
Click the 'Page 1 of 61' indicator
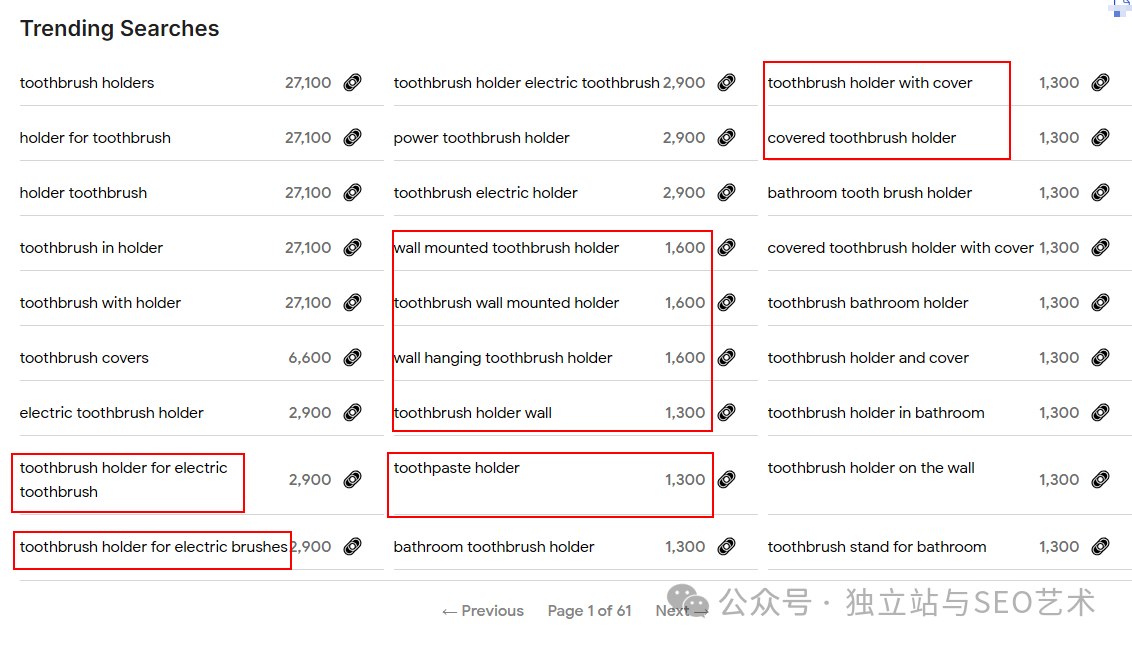589,611
